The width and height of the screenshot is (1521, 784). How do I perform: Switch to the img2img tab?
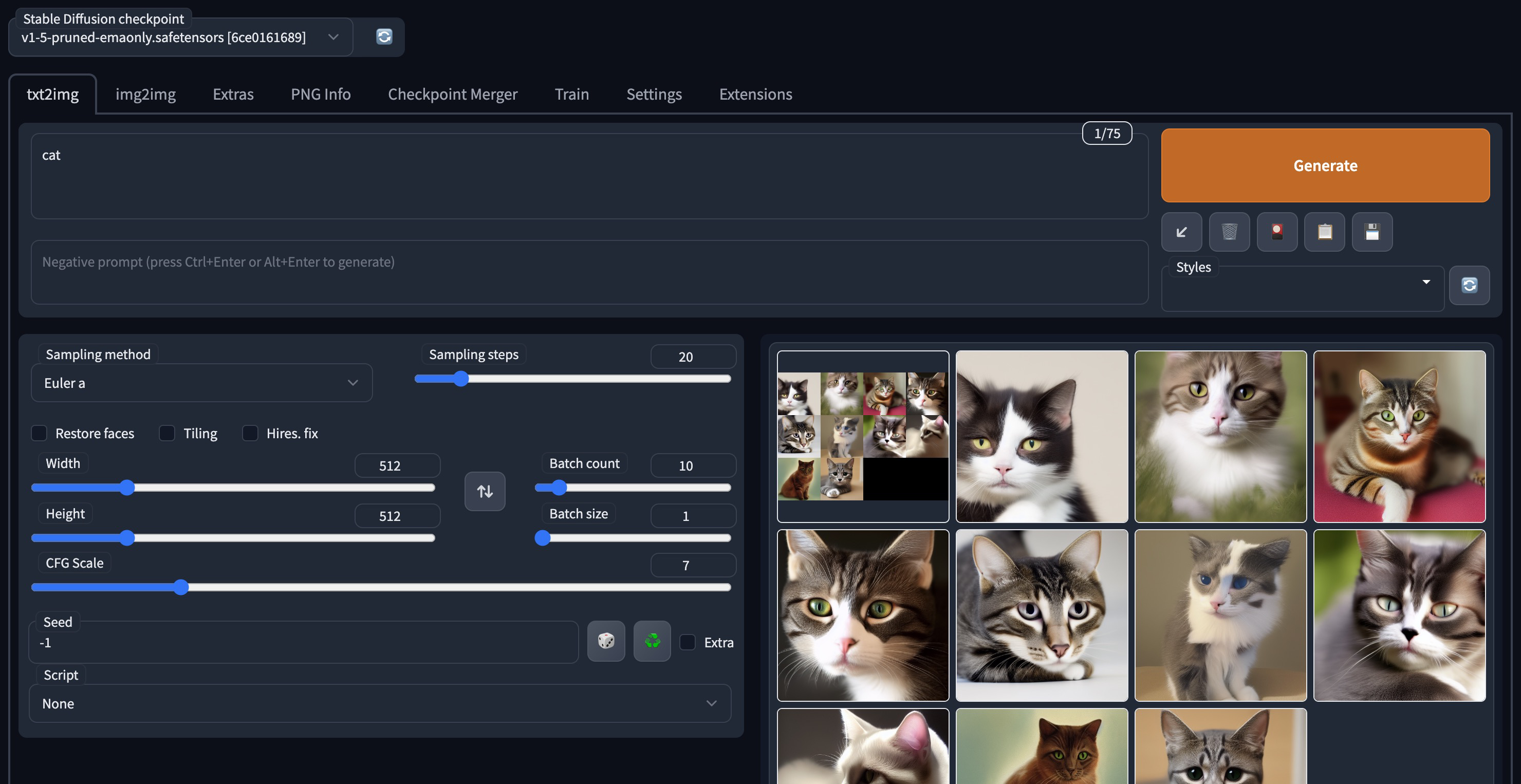coord(145,95)
